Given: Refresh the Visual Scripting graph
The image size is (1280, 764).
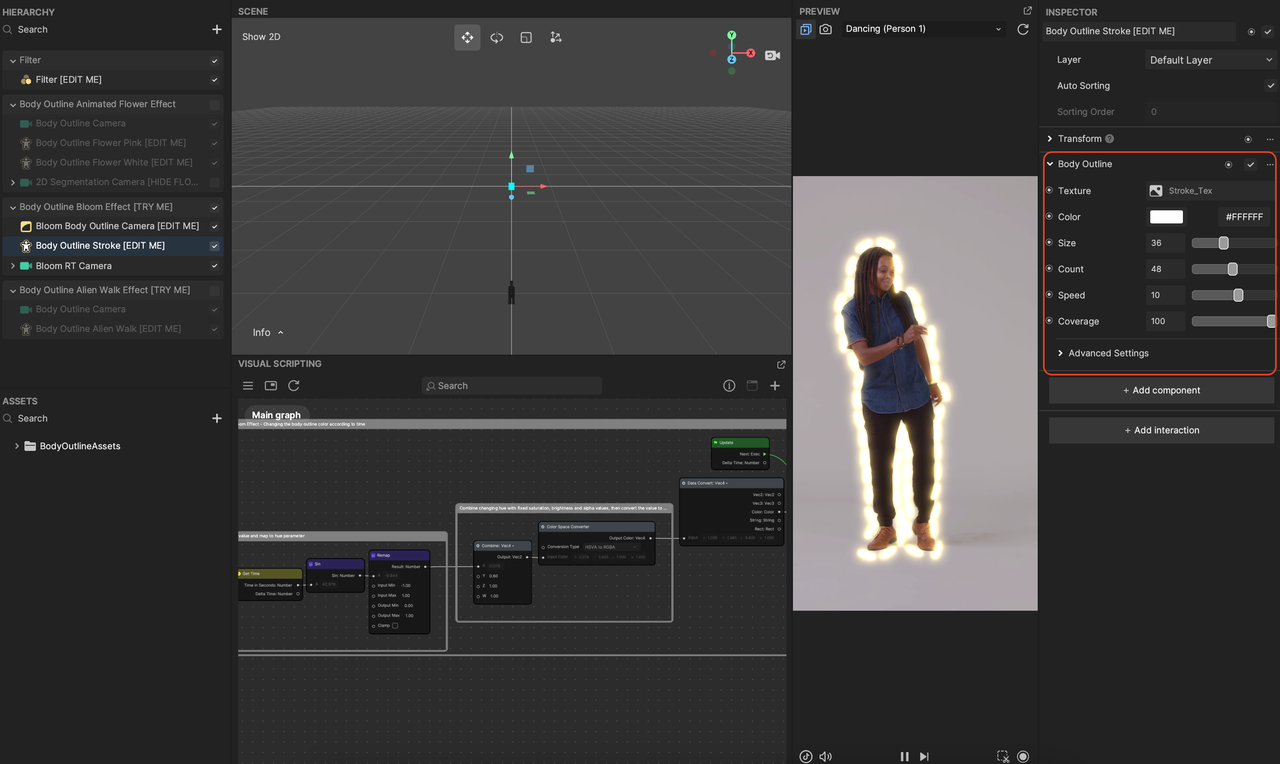Looking at the screenshot, I should [x=293, y=385].
